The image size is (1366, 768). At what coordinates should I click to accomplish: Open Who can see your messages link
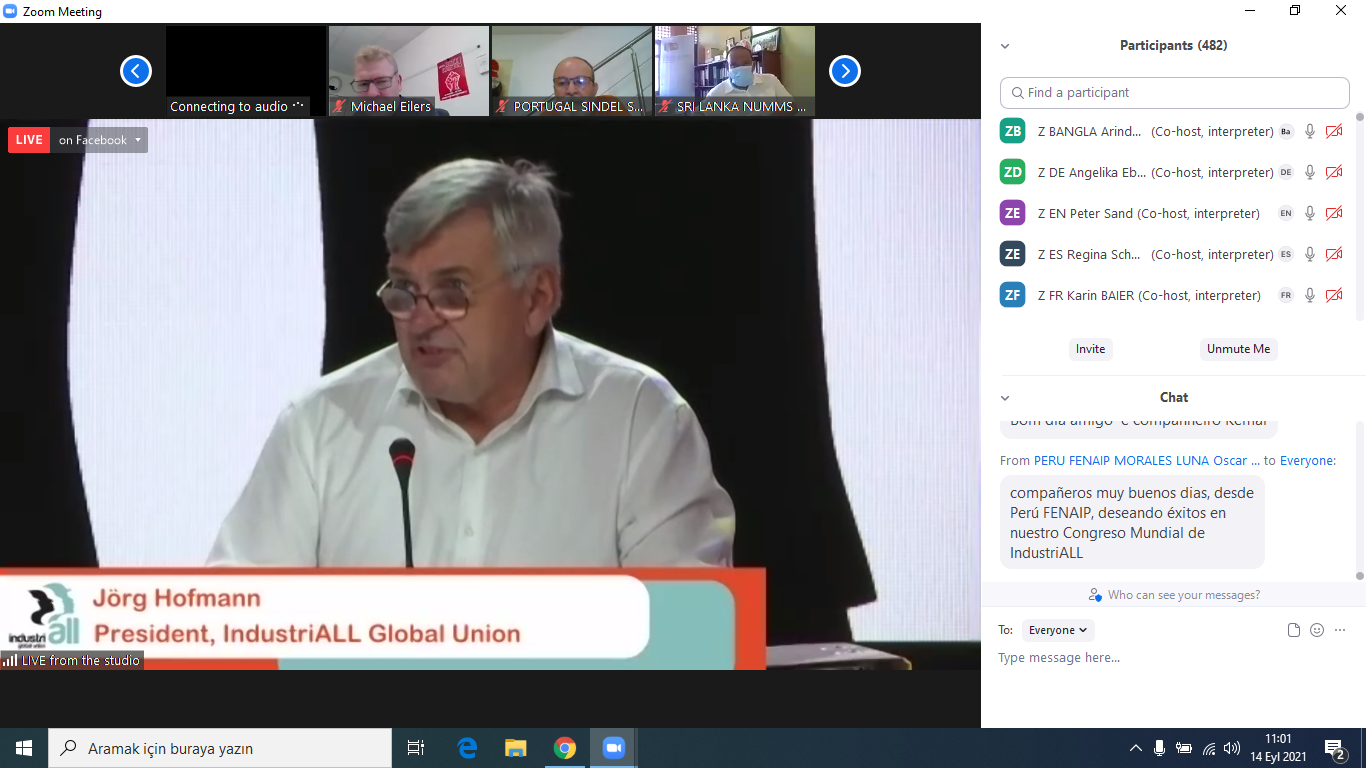(x=1174, y=595)
